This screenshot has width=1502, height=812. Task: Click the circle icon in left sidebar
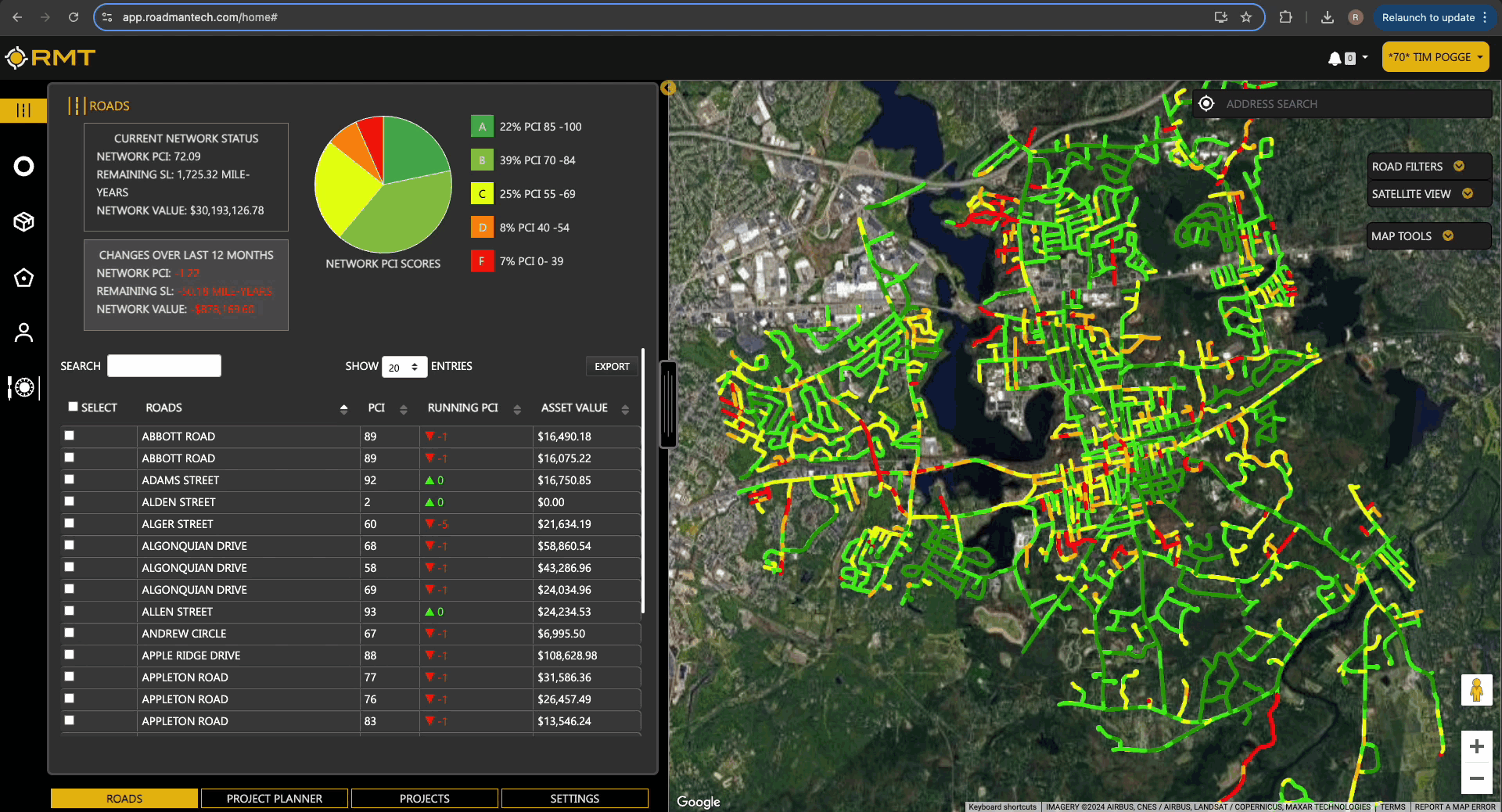24,167
